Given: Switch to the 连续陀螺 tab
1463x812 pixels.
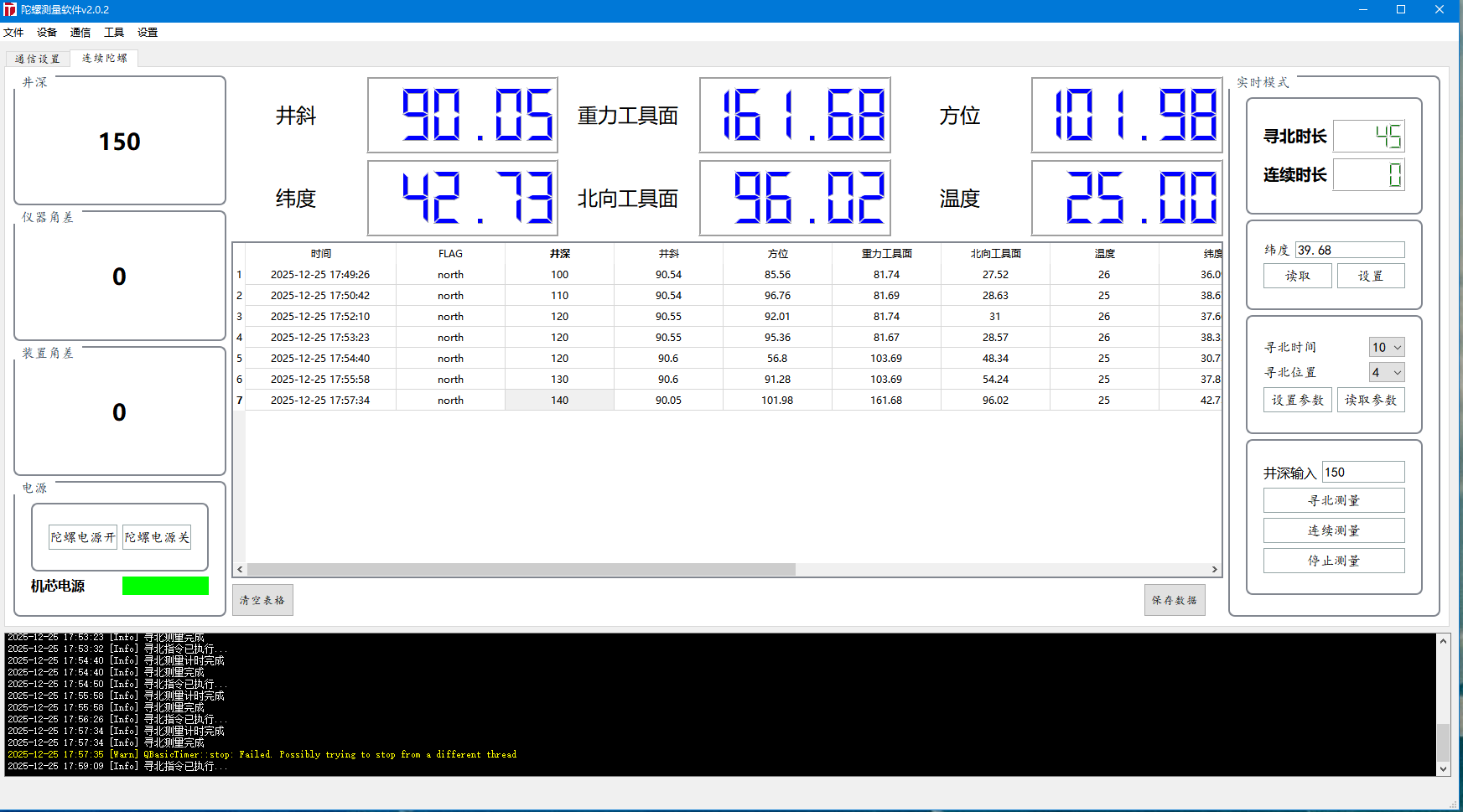Looking at the screenshot, I should pyautogui.click(x=105, y=58).
